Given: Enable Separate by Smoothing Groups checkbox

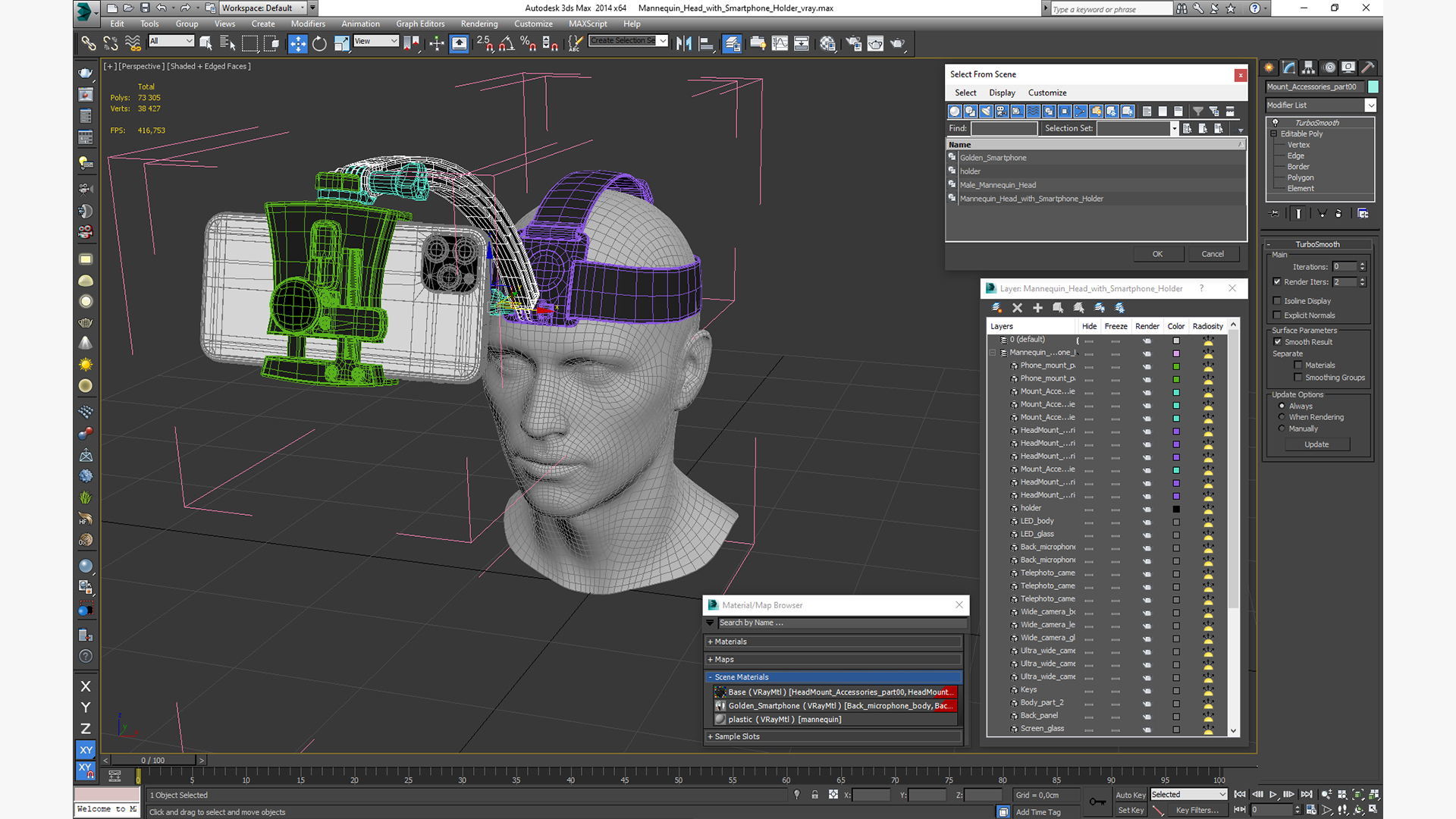Looking at the screenshot, I should tap(1298, 378).
